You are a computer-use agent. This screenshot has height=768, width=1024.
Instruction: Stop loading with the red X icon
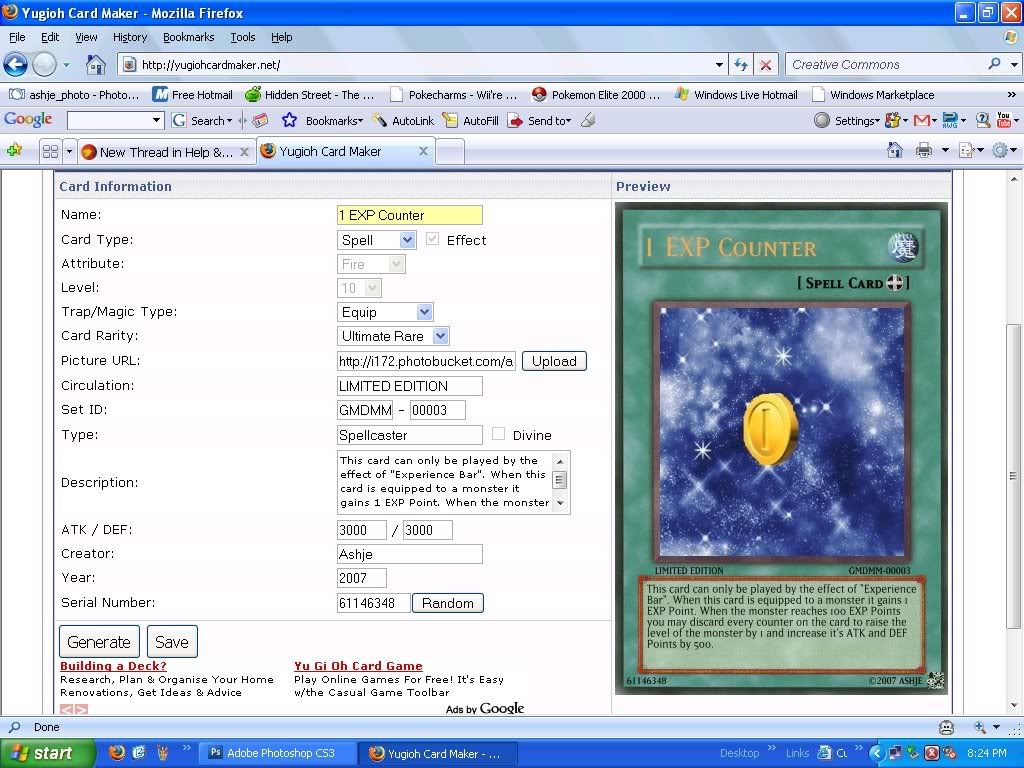click(x=765, y=65)
